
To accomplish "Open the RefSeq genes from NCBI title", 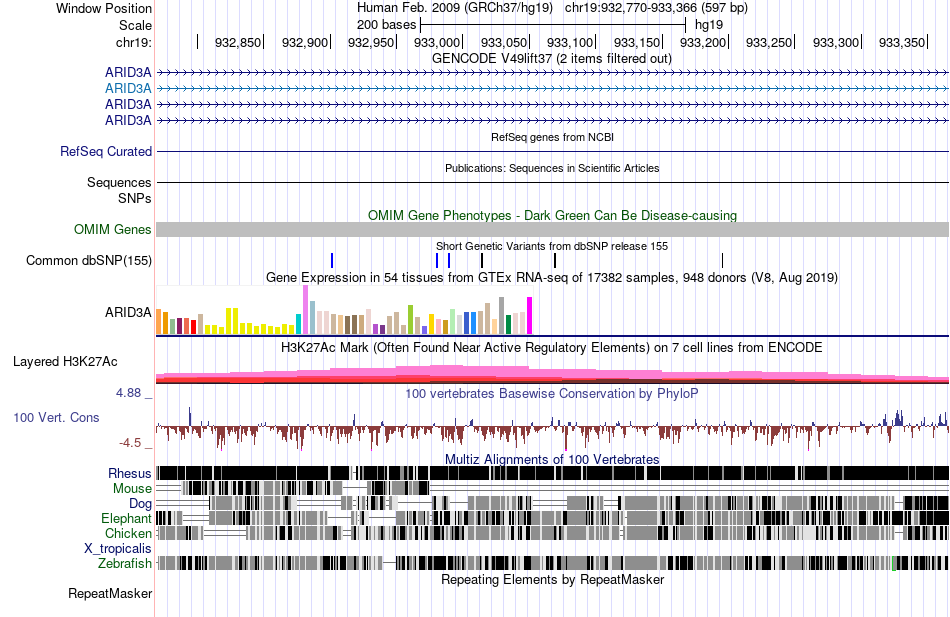I will (552, 137).
